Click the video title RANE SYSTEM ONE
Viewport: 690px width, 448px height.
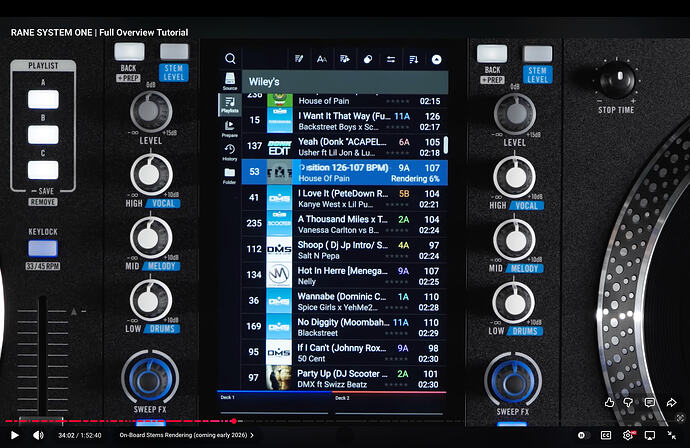pos(99,33)
